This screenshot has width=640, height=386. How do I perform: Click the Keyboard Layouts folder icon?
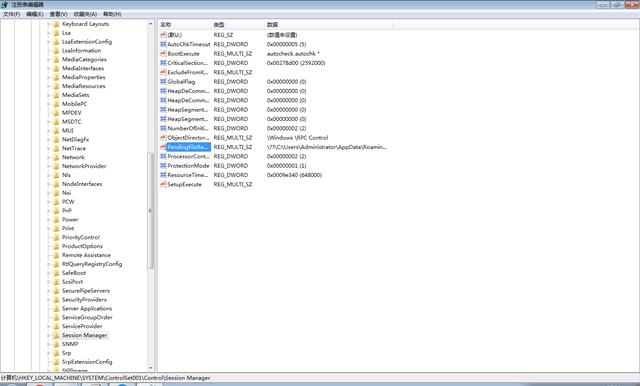click(x=56, y=24)
